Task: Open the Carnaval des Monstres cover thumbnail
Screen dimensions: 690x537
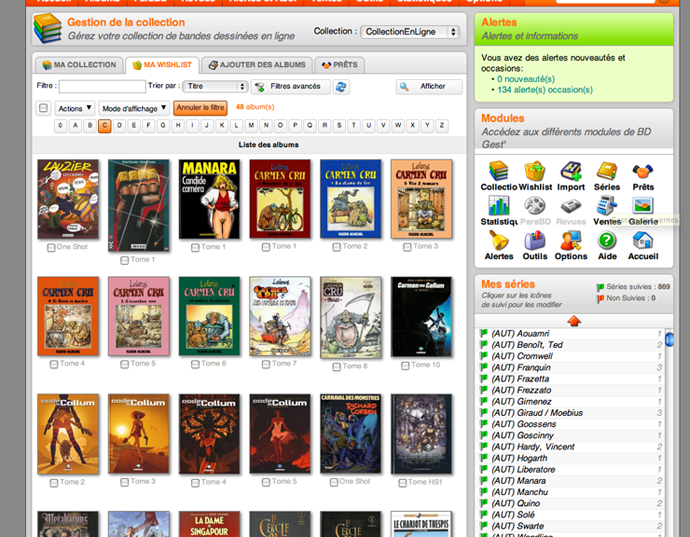Action: tap(350, 434)
